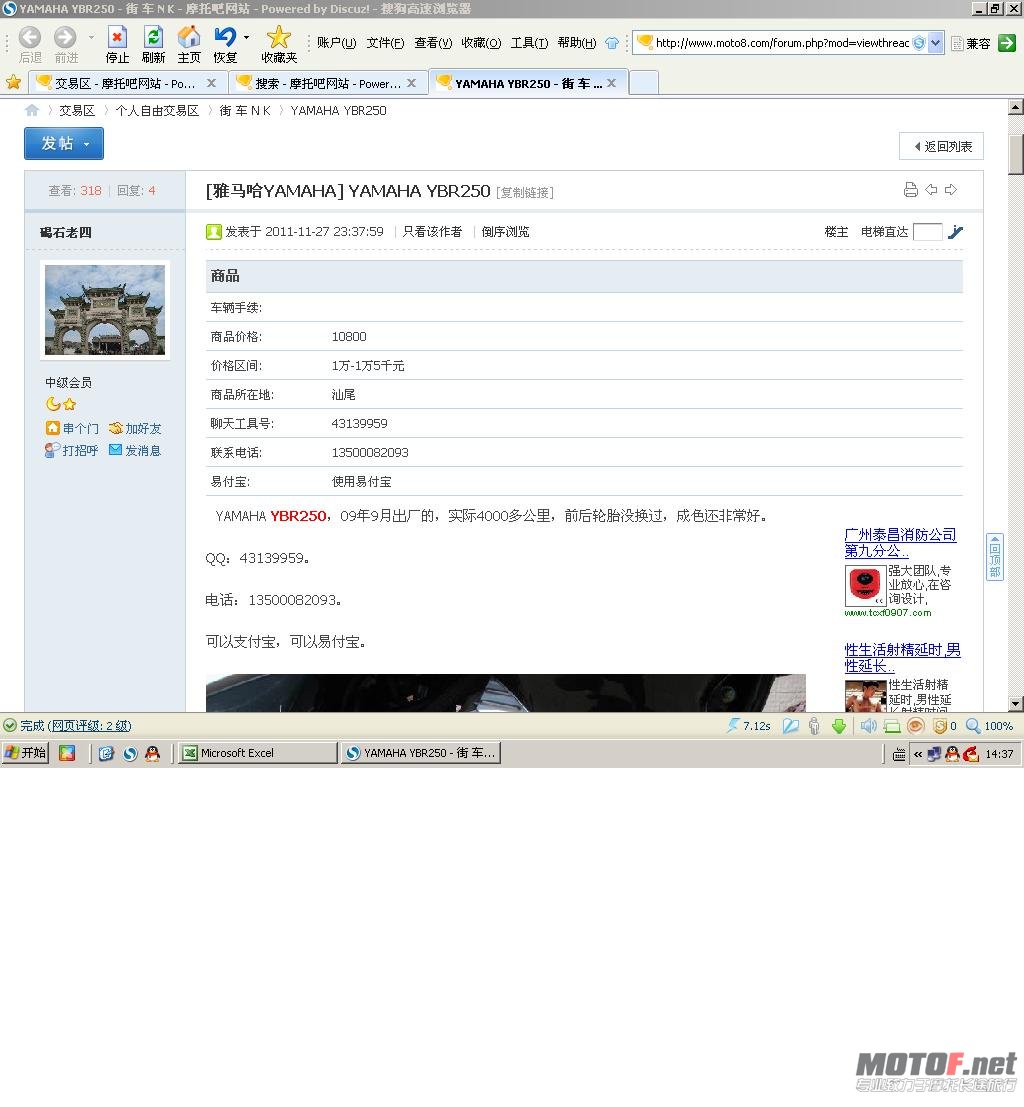Click the vertical scrollbar down arrow
Screen dimensions: 1024x1107
point(1016,703)
